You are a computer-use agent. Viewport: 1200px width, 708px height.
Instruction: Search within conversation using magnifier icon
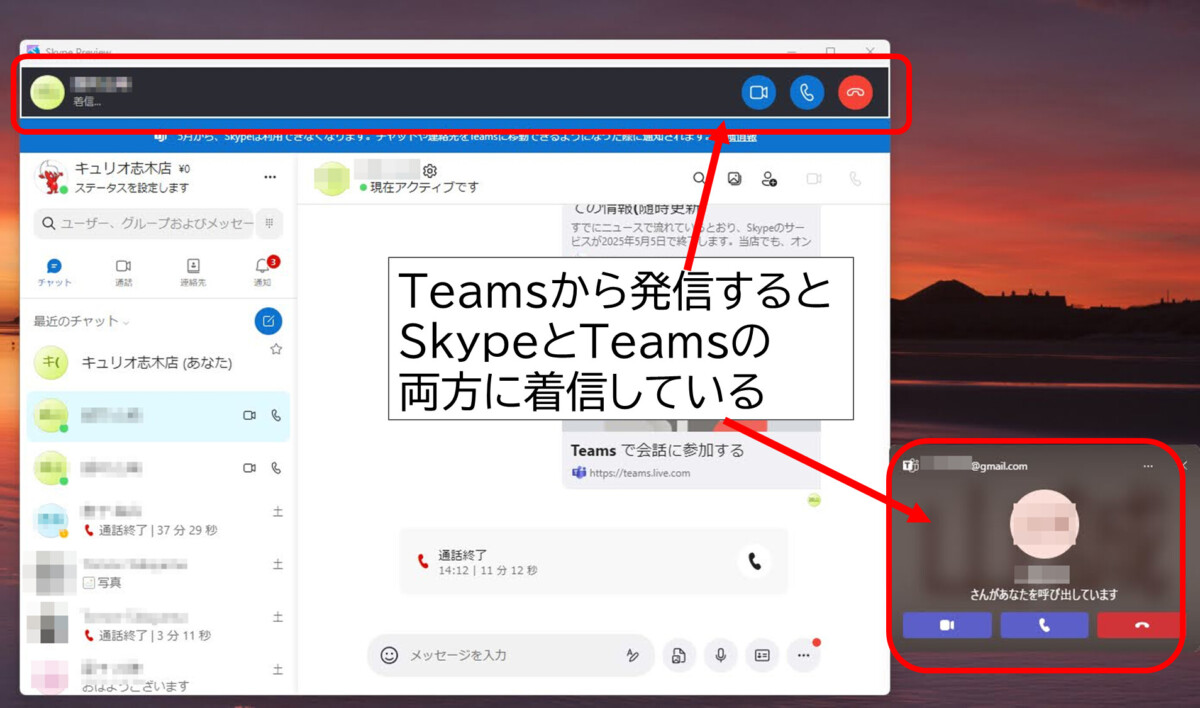coord(699,178)
